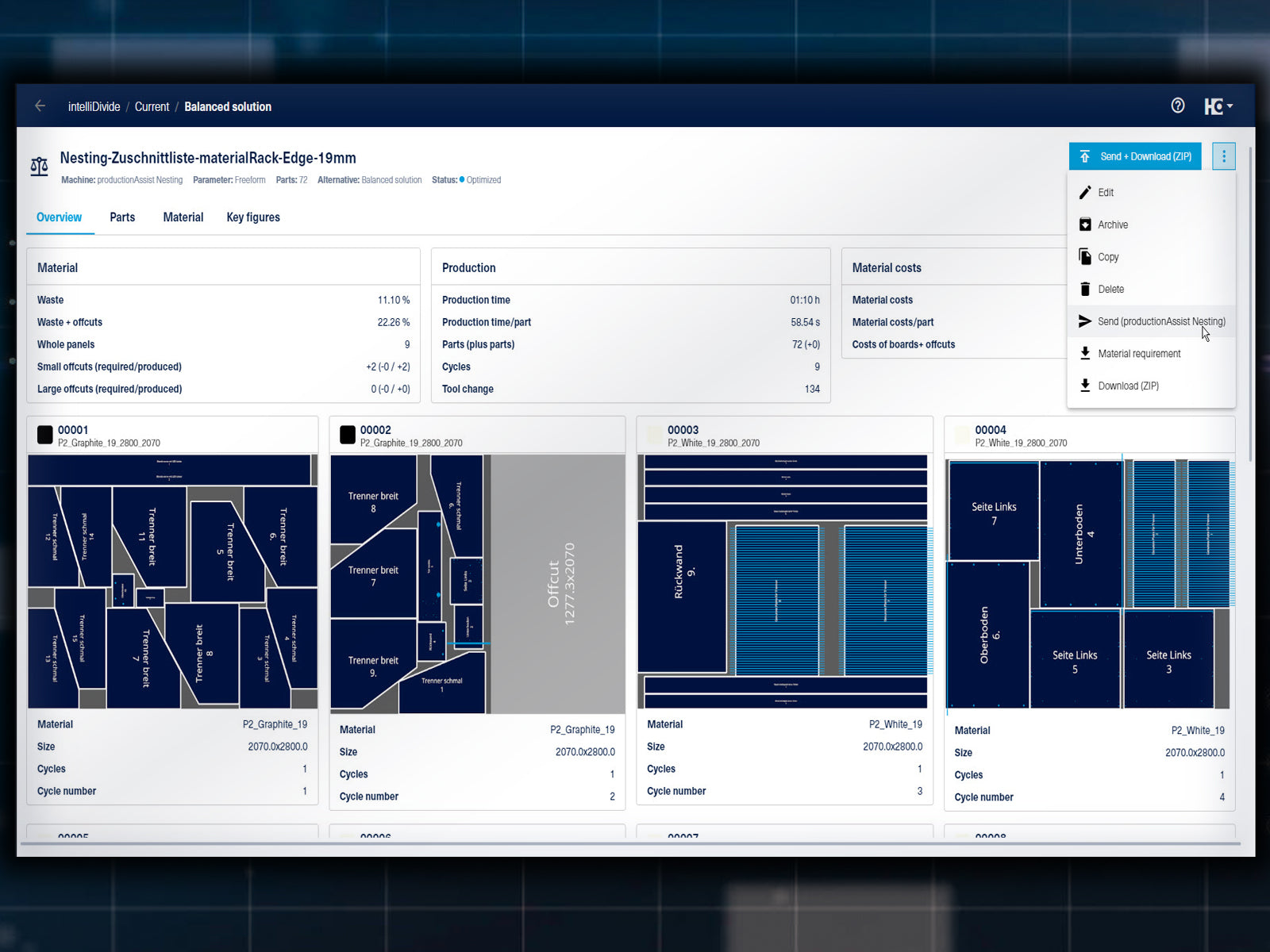Click the back arrow in header
1270x952 pixels.
40,106
